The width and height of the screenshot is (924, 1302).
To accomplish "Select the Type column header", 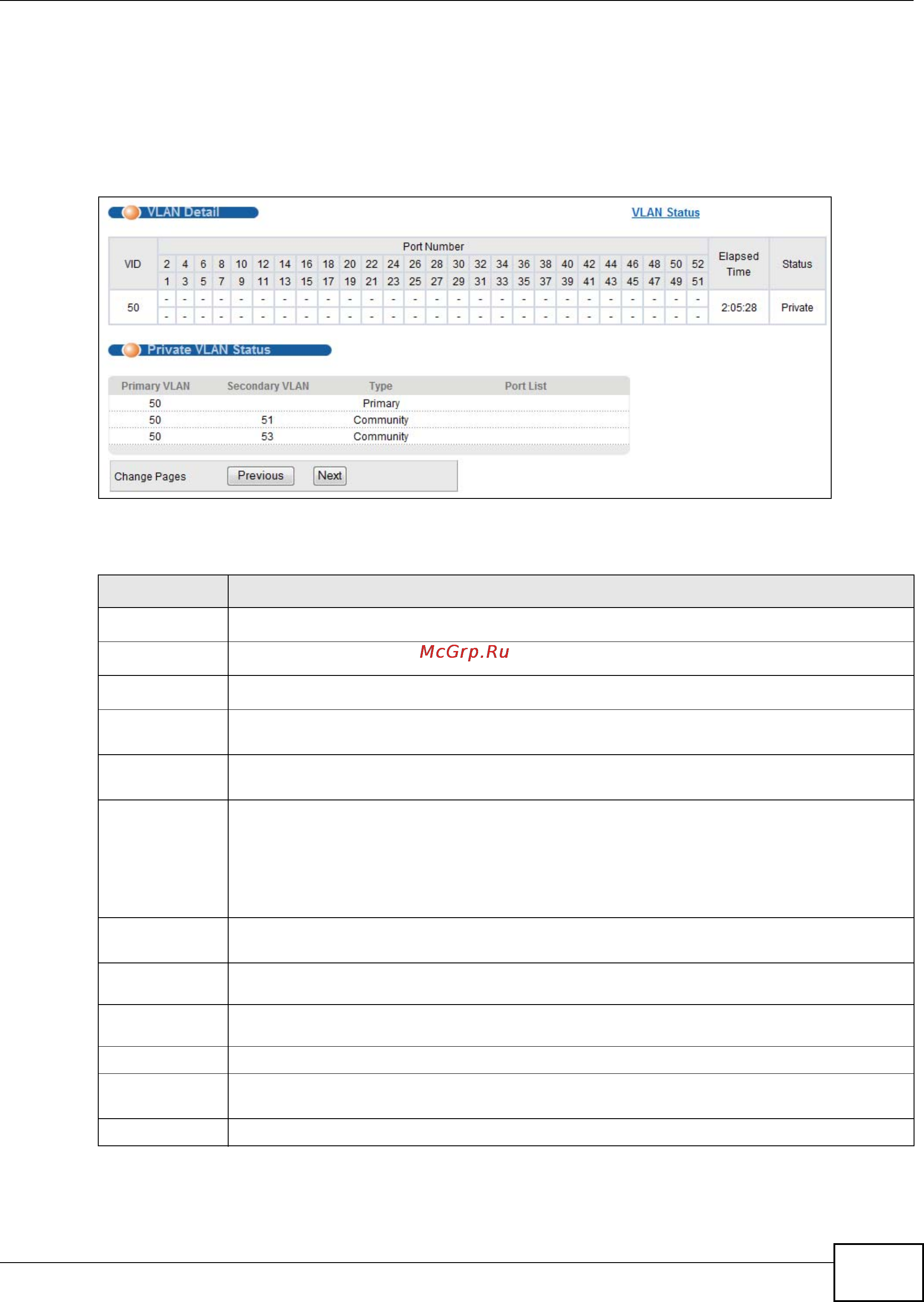I will [381, 386].
